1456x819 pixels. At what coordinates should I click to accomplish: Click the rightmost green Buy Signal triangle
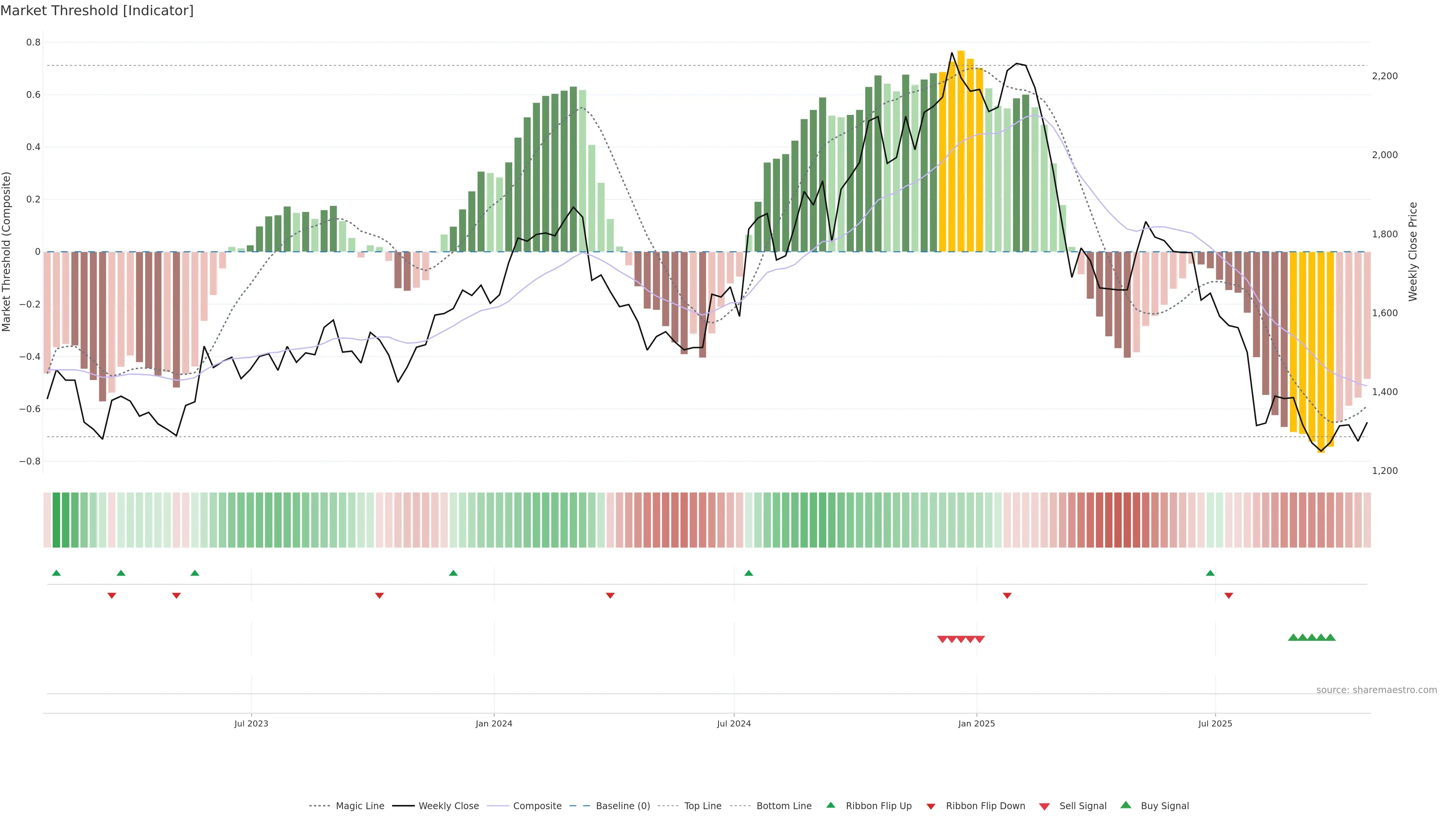(x=1330, y=637)
